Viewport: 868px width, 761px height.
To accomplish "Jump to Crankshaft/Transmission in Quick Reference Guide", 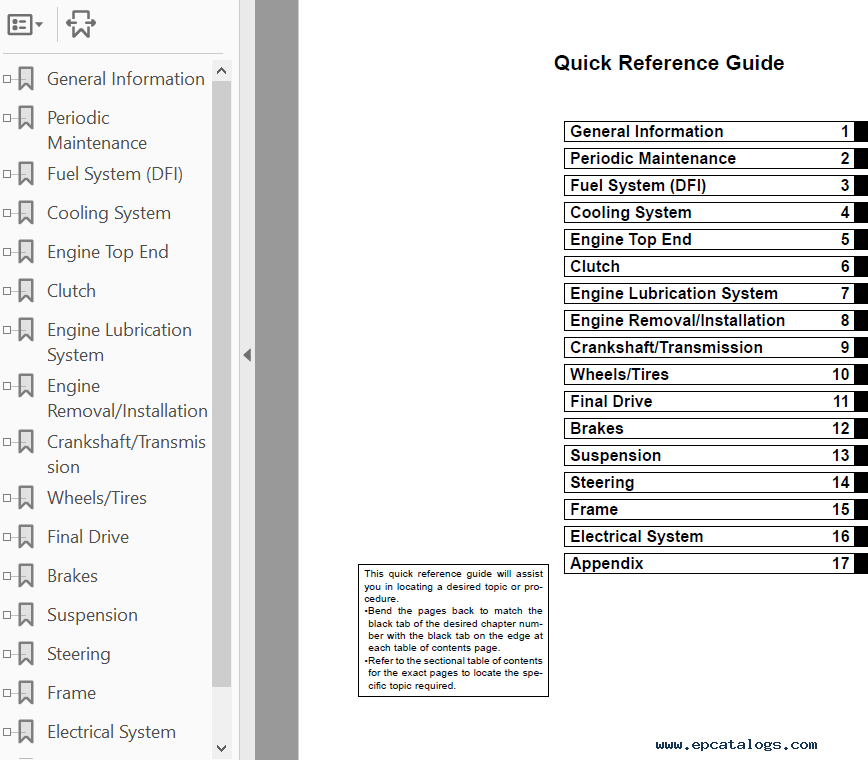I will (666, 348).
